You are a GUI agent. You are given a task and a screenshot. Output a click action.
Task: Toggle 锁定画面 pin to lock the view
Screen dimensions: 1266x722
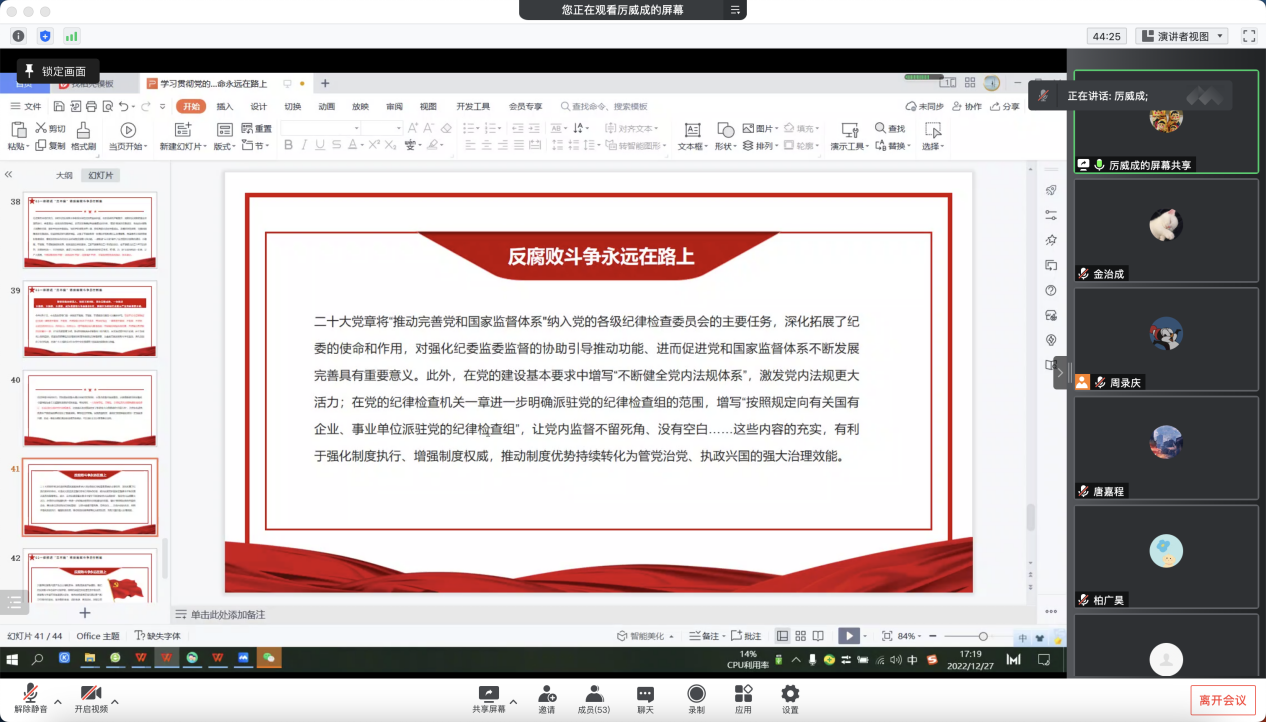(x=57, y=71)
